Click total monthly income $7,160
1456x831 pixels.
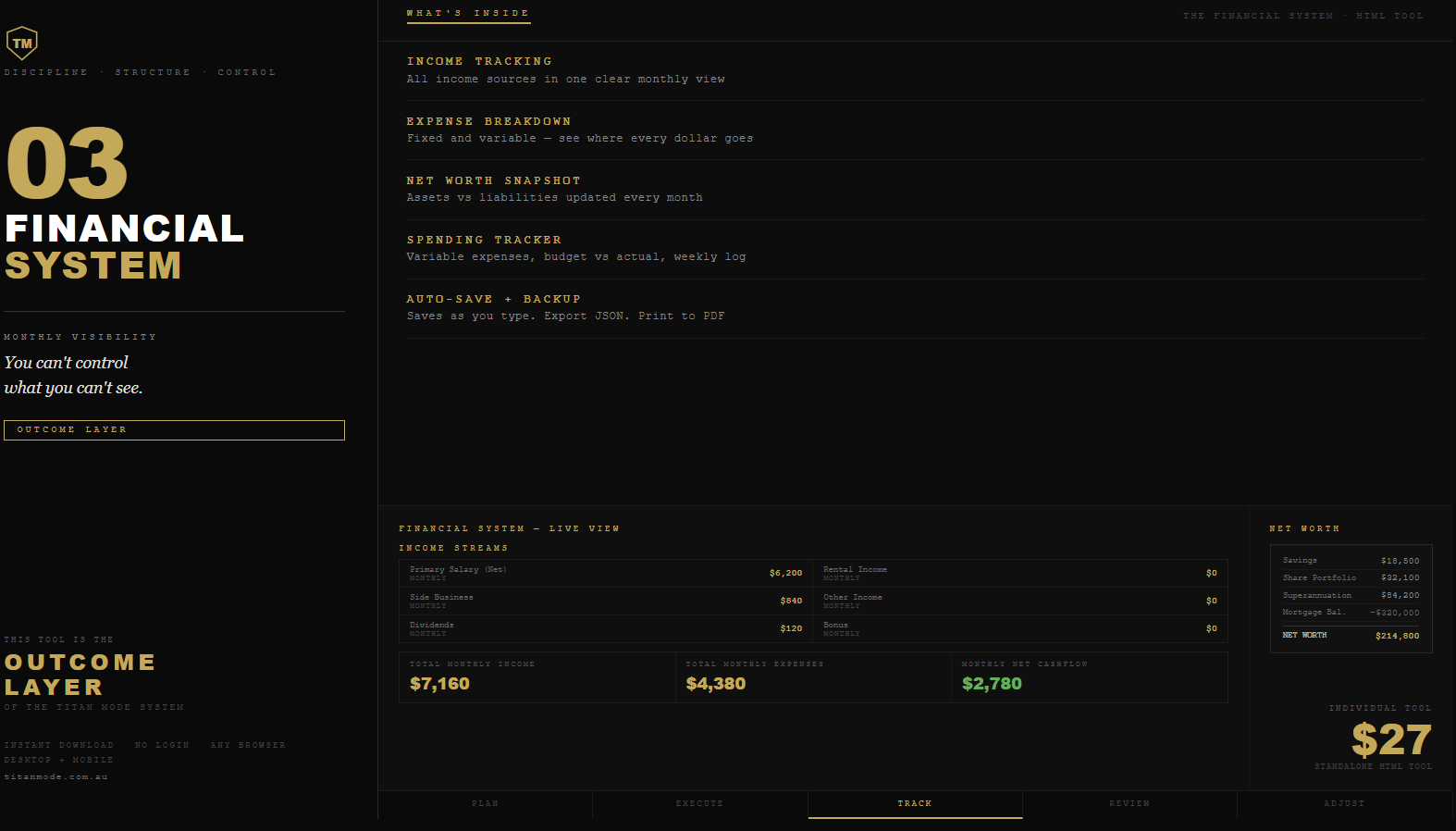439,684
